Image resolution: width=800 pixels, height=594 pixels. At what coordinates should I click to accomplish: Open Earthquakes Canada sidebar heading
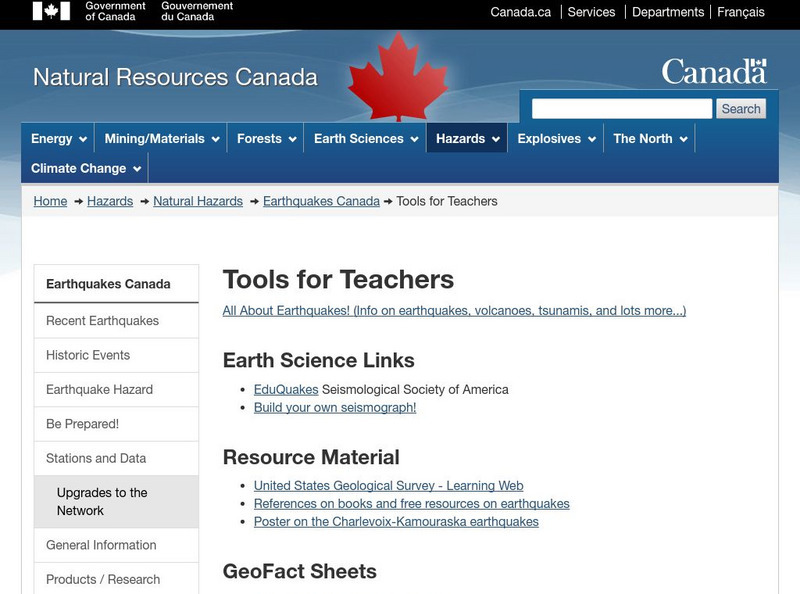(116, 284)
